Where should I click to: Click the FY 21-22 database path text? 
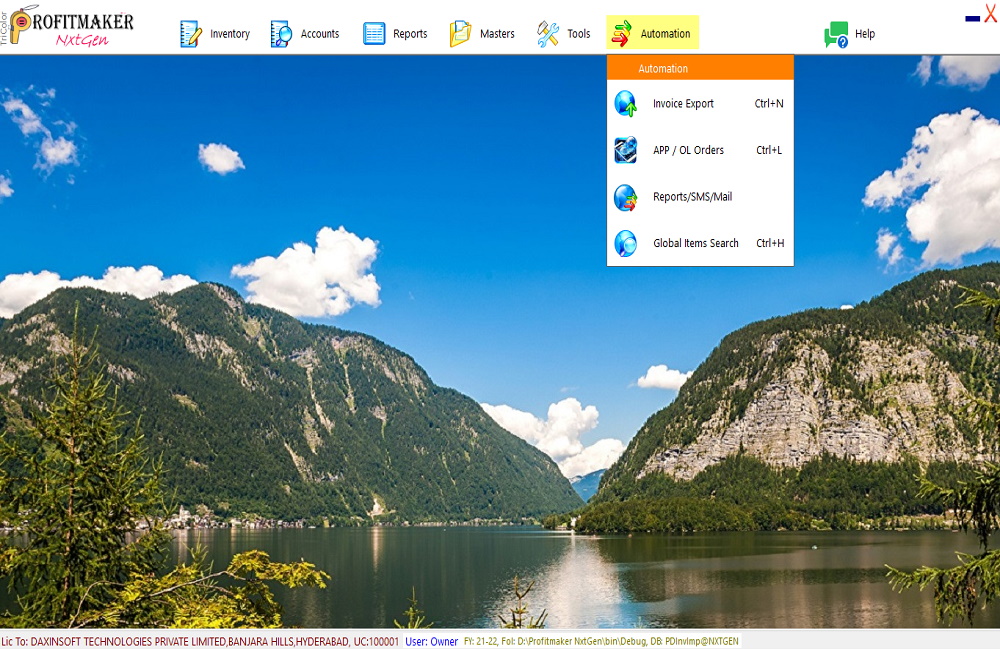(601, 642)
